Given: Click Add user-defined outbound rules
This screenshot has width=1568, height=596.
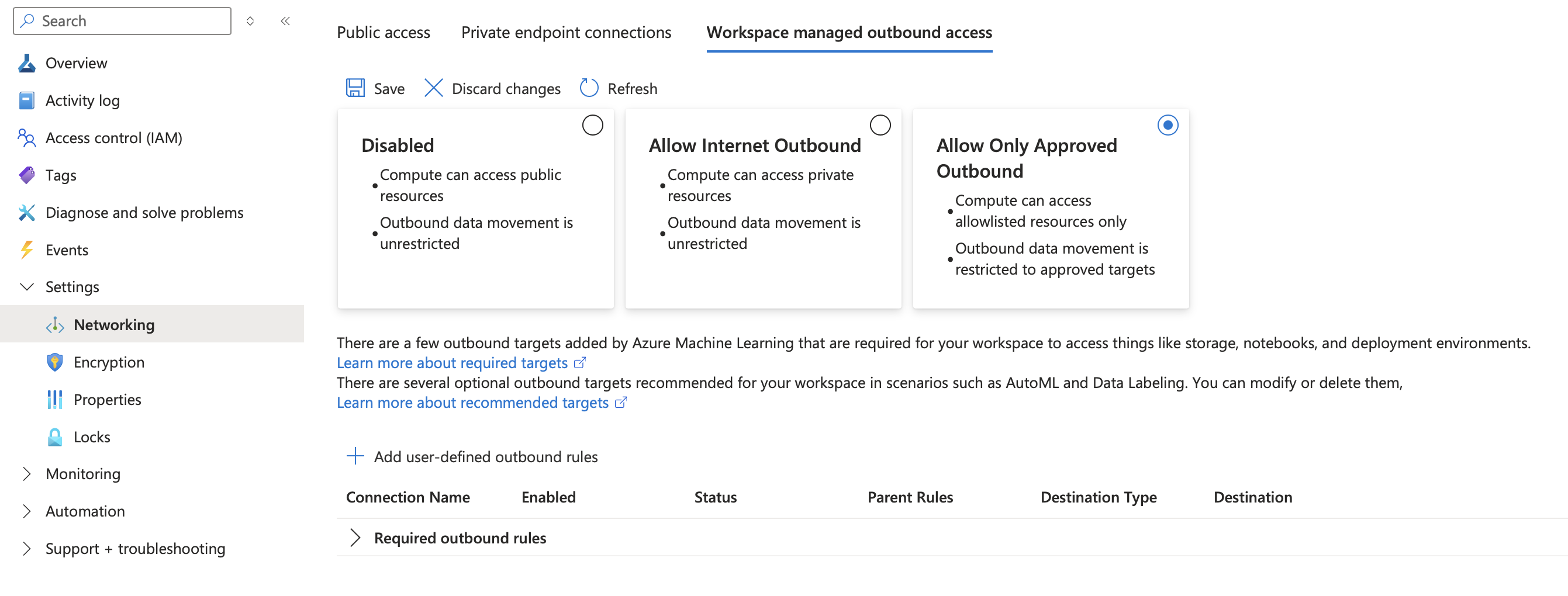Looking at the screenshot, I should [x=486, y=457].
